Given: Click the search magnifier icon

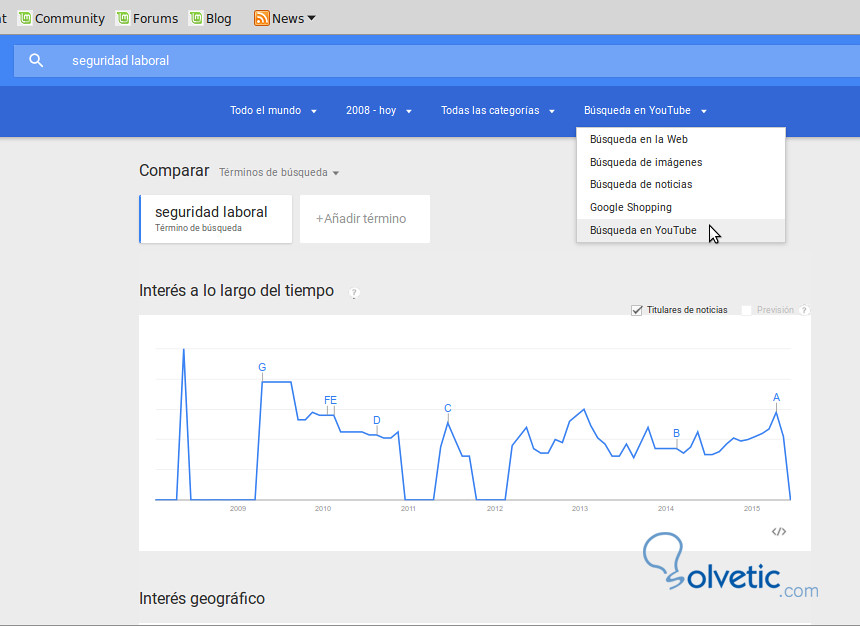Looking at the screenshot, I should click(36, 60).
